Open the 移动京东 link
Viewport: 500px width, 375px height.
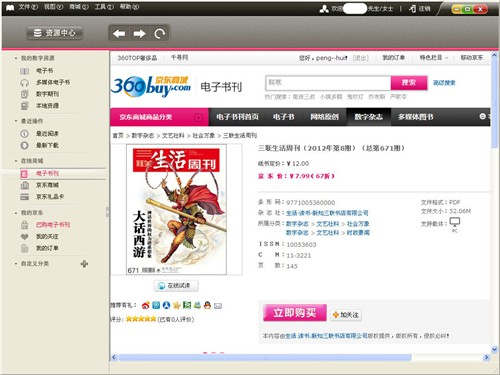(x=472, y=58)
